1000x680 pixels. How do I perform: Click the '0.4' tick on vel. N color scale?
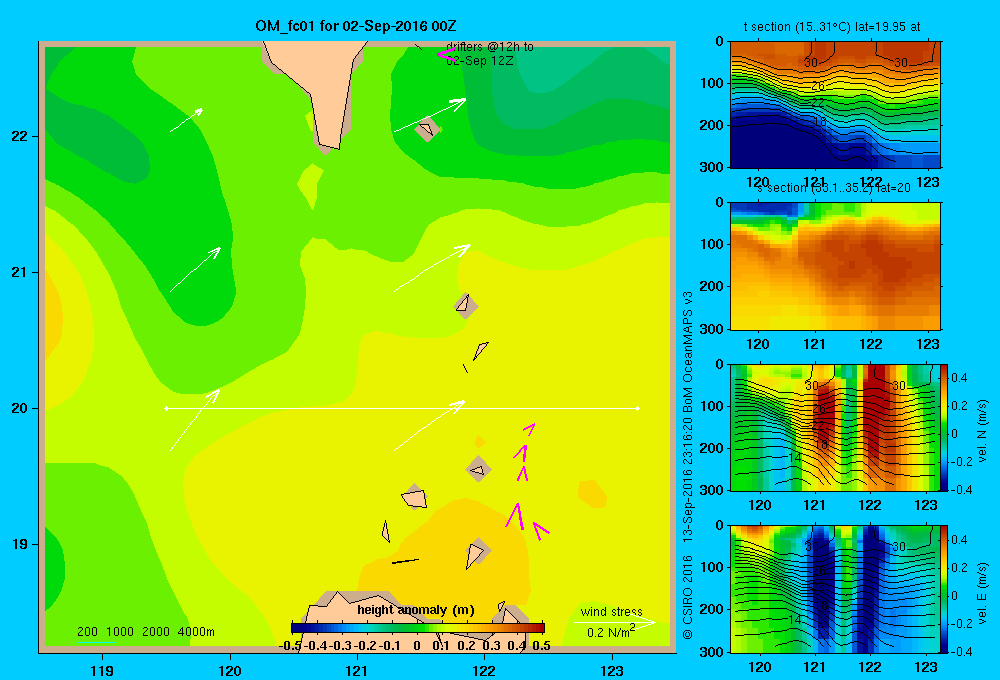[x=959, y=378]
